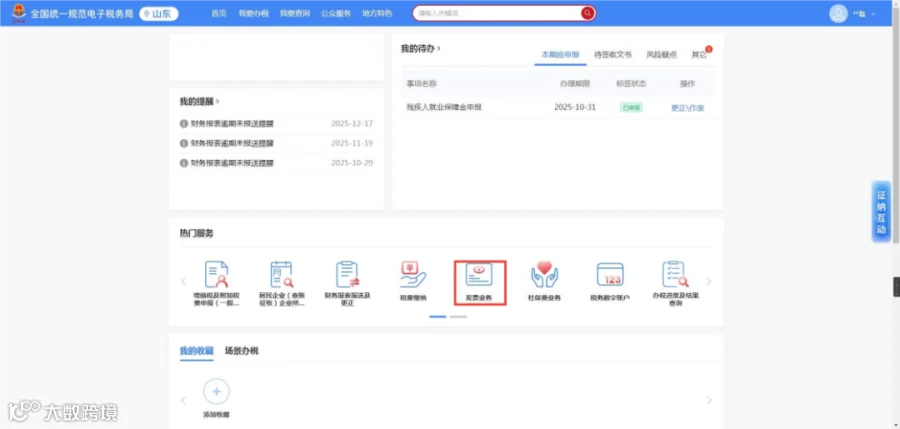Image resolution: width=900 pixels, height=429 pixels.
Task: Click the red badge on 其它 tab
Action: (x=709, y=49)
